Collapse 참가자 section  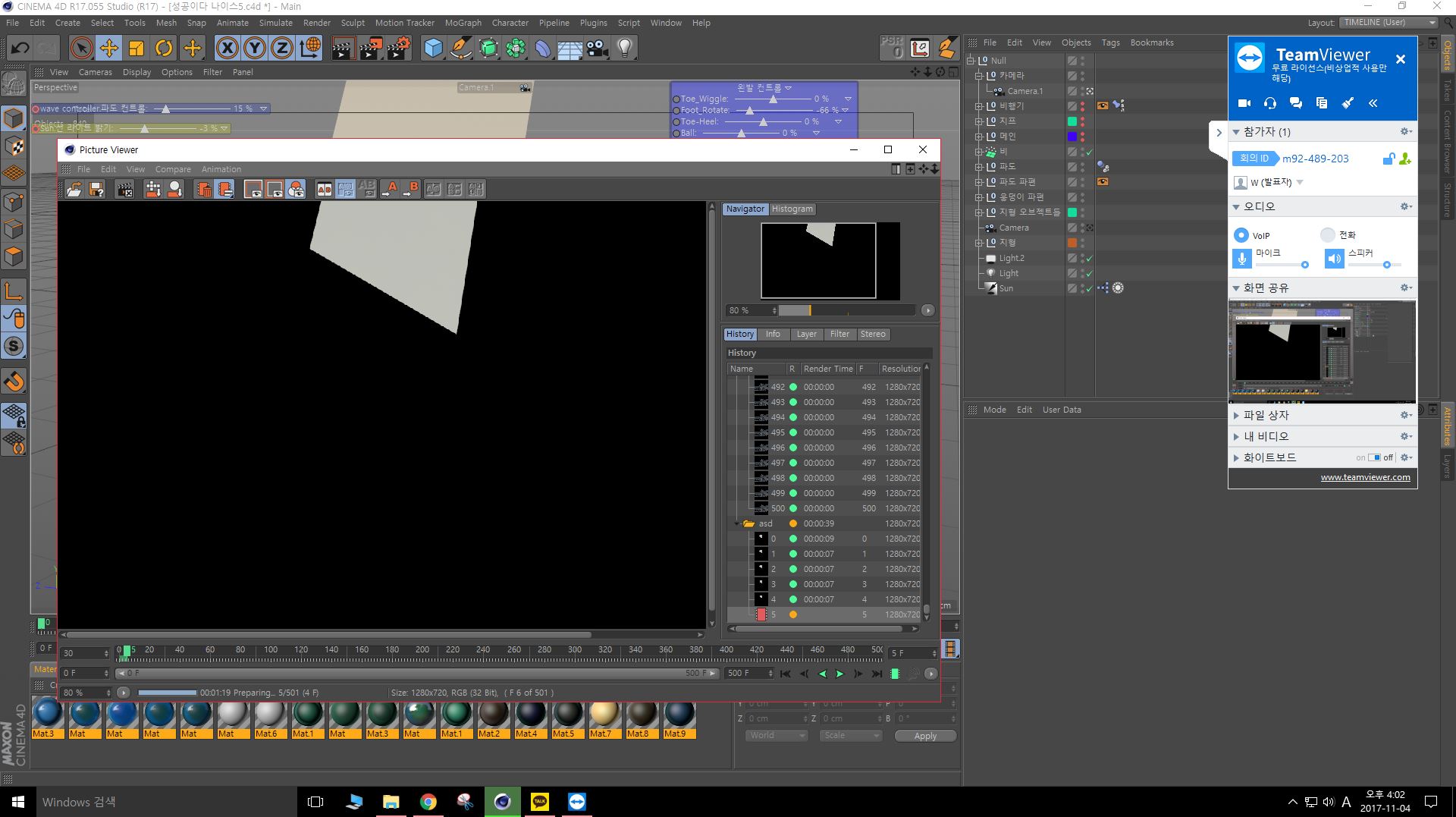click(x=1236, y=132)
